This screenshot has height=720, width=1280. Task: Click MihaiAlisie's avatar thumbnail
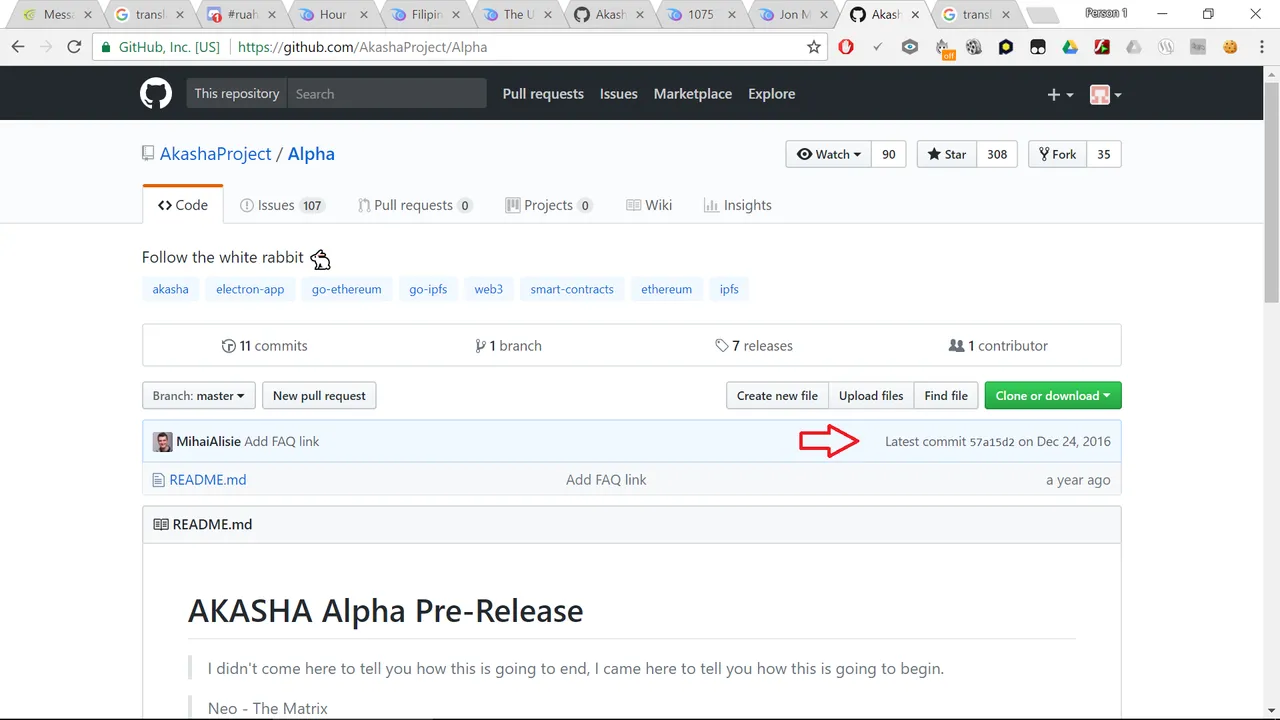tap(162, 442)
